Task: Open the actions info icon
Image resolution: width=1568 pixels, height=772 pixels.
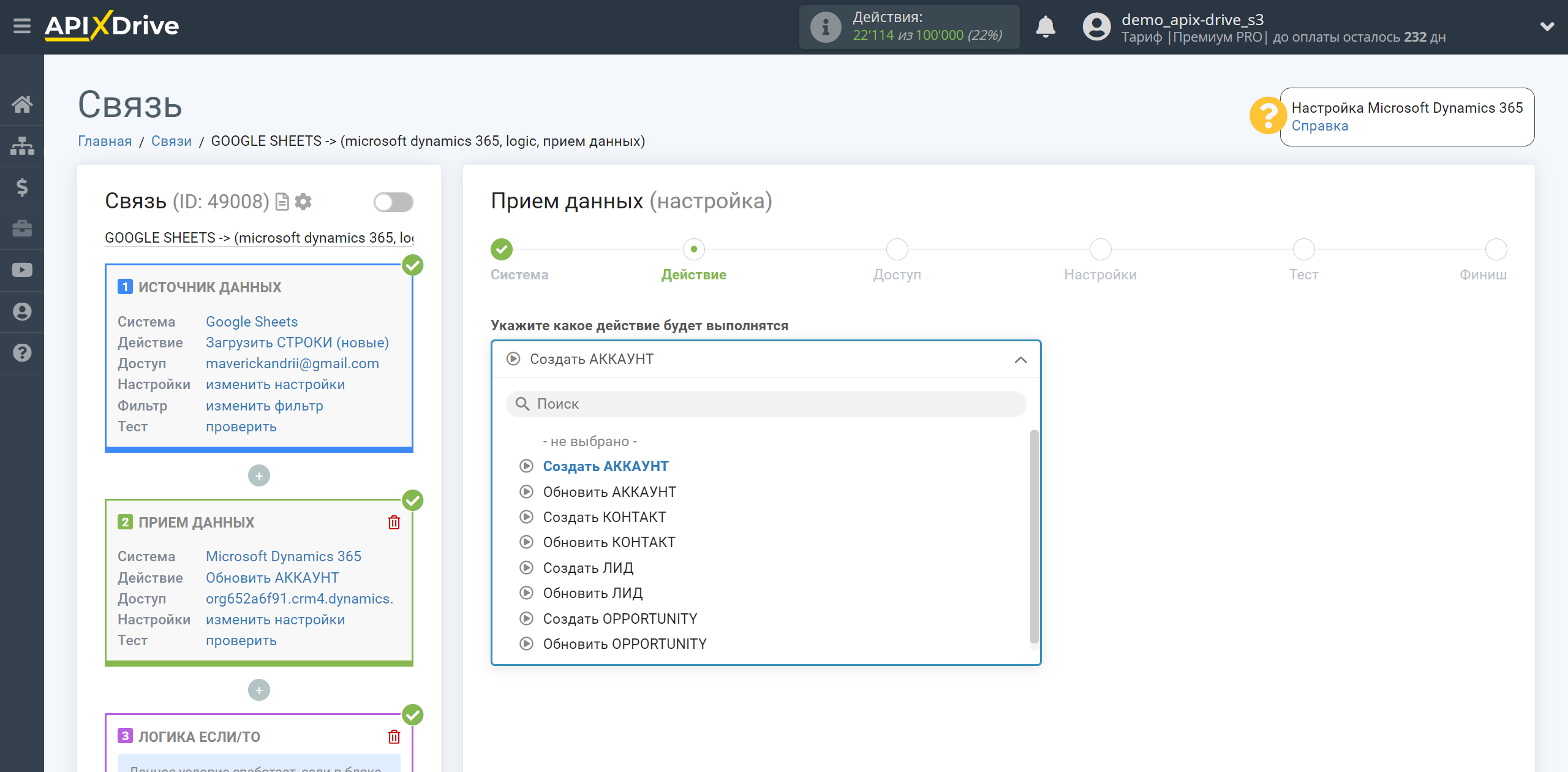Action: [x=825, y=27]
